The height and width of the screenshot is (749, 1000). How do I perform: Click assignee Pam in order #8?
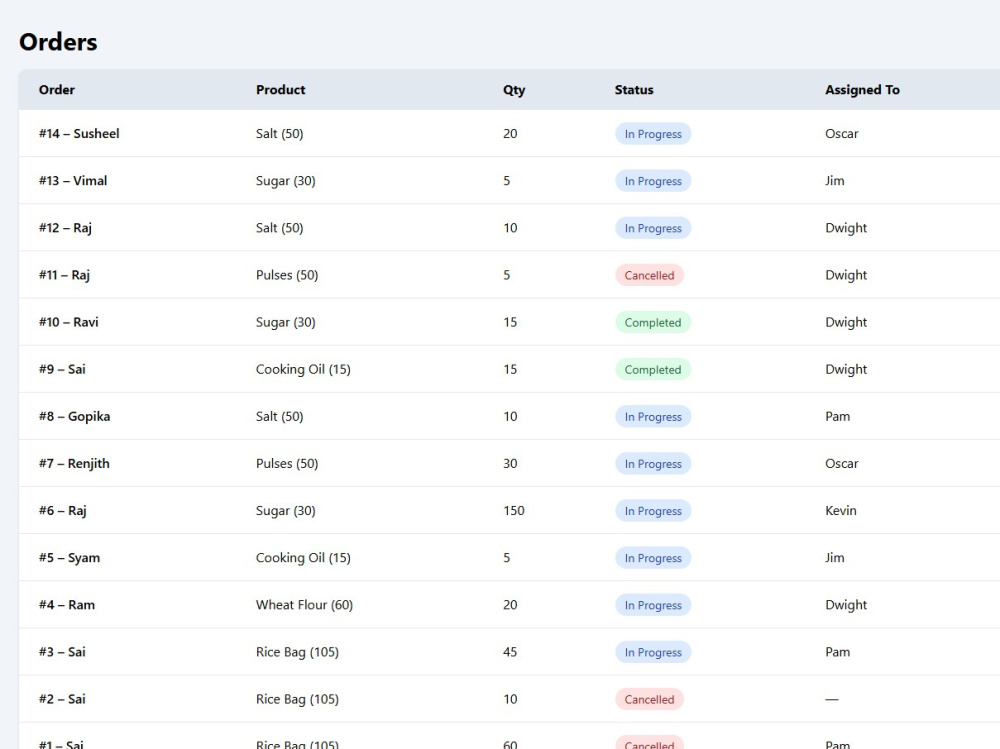pos(837,417)
